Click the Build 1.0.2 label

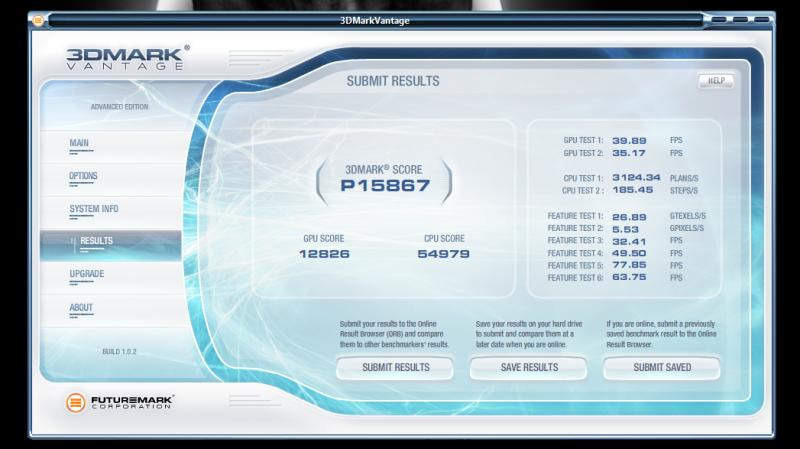tap(119, 352)
